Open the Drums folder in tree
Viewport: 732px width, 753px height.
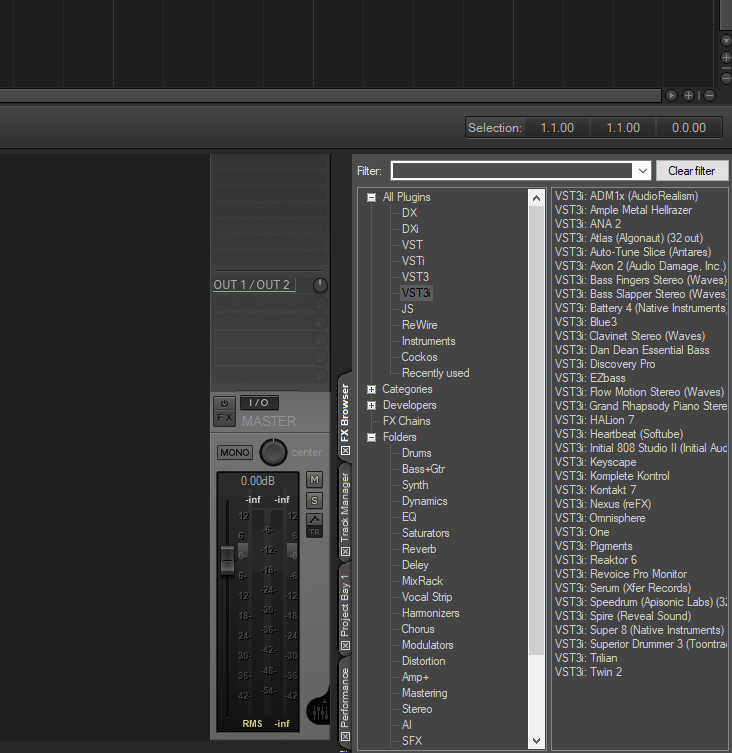click(x=416, y=453)
